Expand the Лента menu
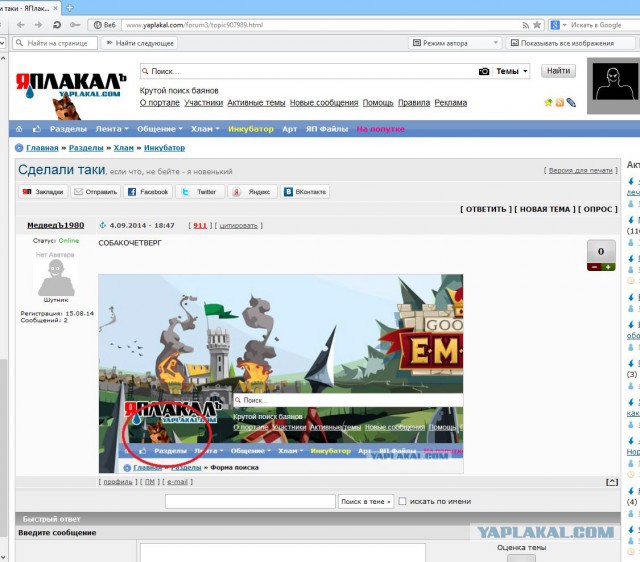This screenshot has width=640, height=562. click(112, 129)
